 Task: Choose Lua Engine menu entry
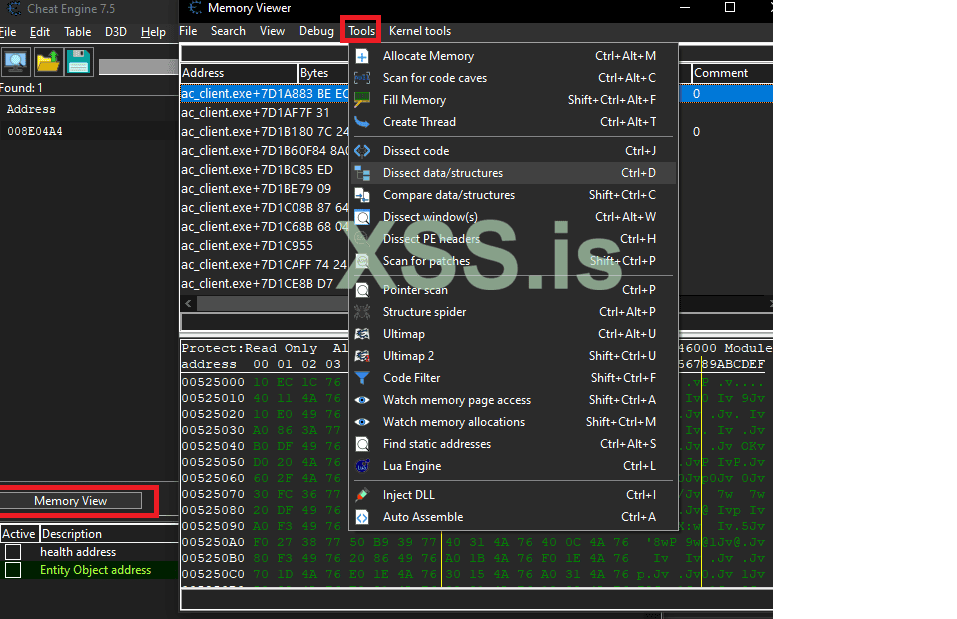click(x=513, y=466)
